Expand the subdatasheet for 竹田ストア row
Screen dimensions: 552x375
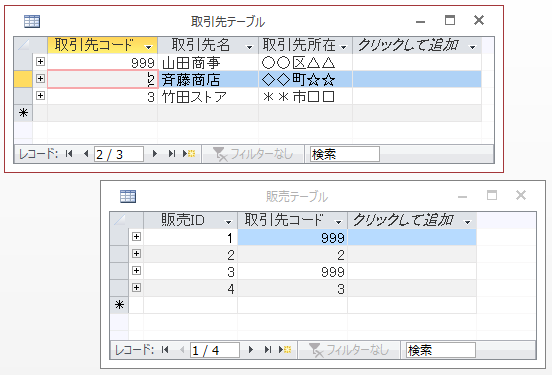click(x=40, y=95)
